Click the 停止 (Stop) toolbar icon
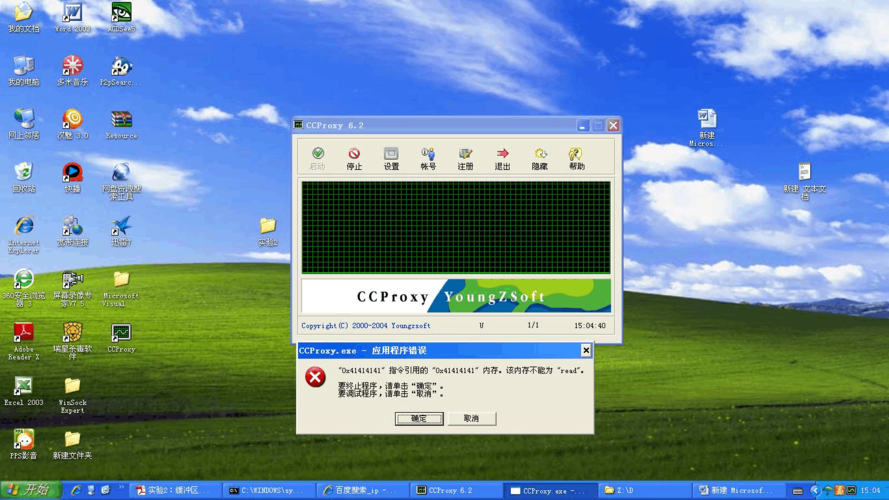889x500 pixels. 354,158
